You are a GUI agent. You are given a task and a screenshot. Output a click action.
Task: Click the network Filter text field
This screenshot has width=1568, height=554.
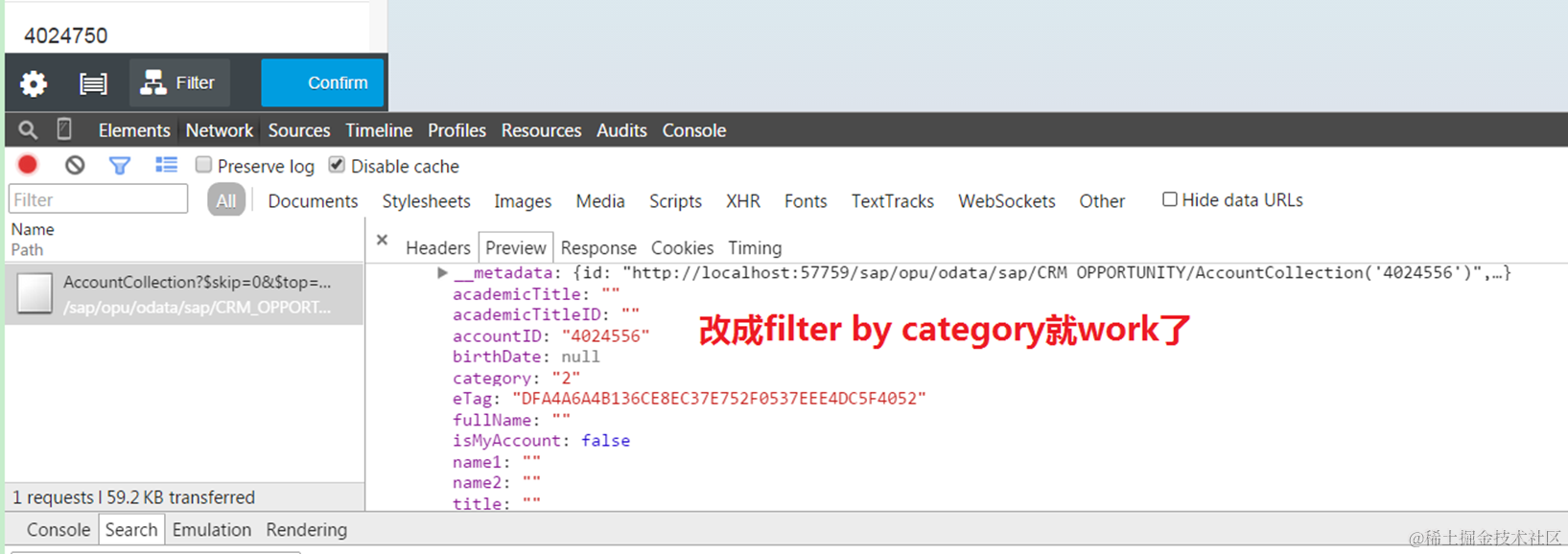pyautogui.click(x=98, y=199)
